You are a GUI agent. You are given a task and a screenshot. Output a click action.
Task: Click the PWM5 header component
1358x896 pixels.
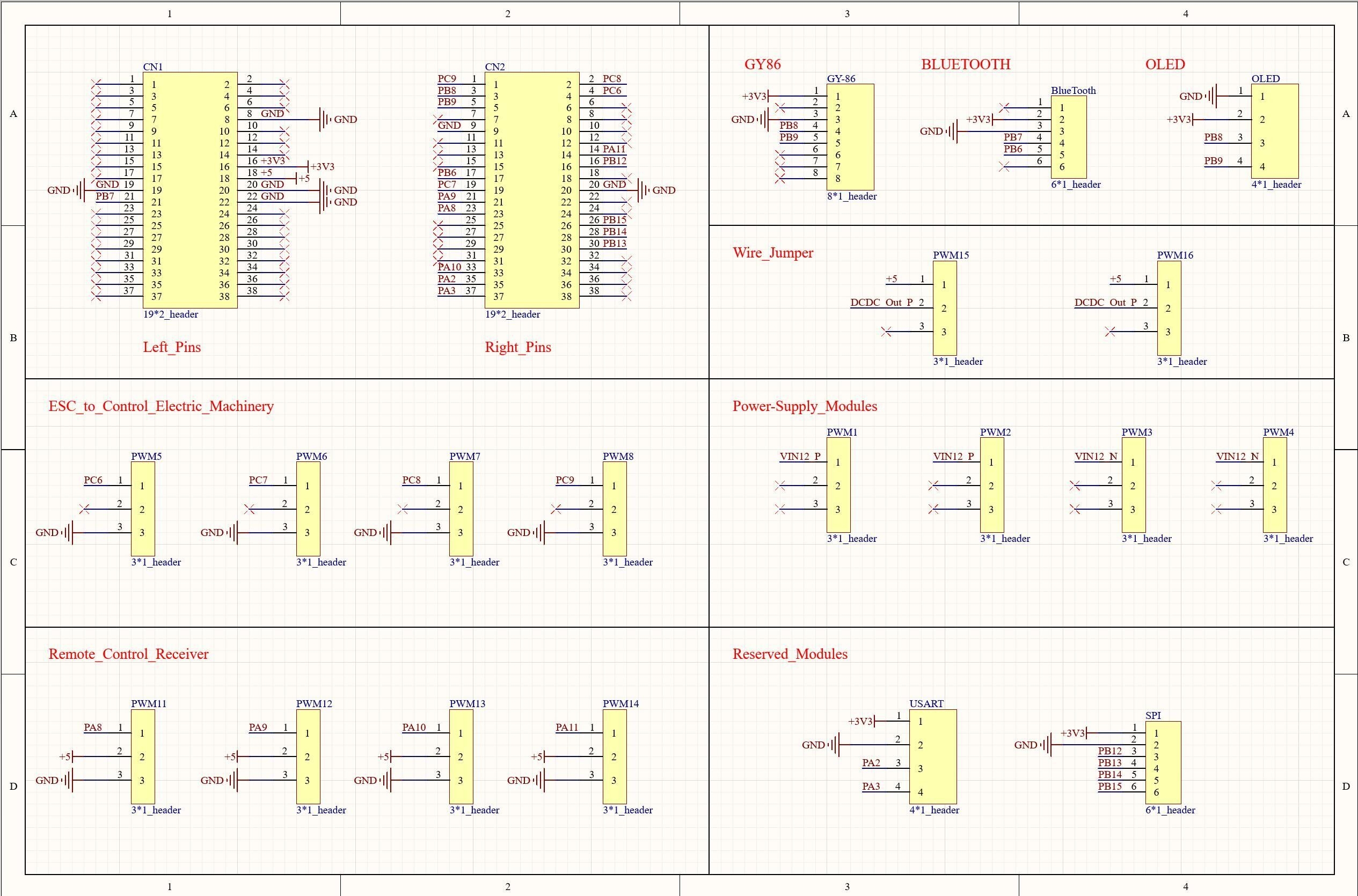(143, 509)
